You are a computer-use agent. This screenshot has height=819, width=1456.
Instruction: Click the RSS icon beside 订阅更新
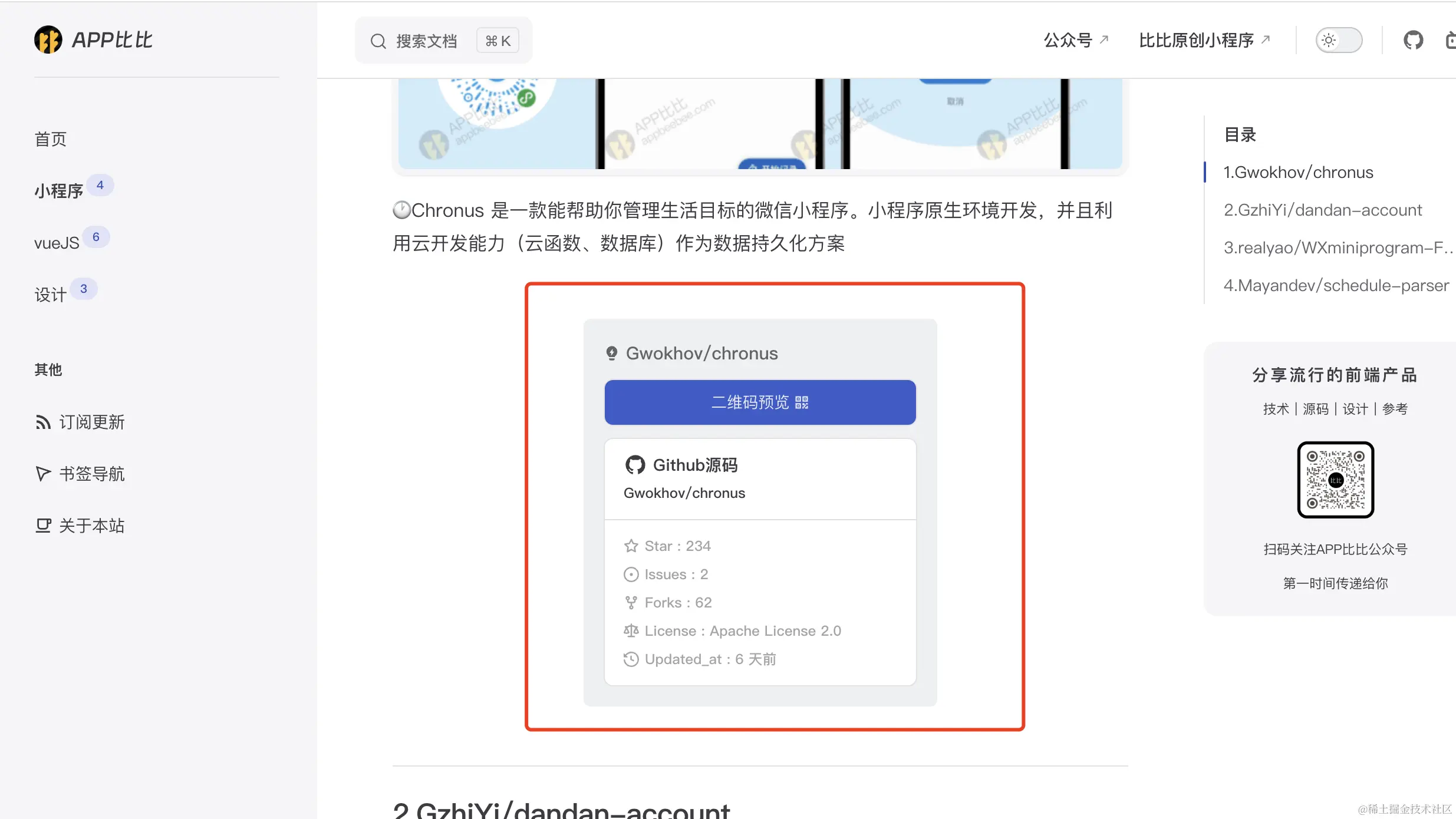tap(43, 422)
